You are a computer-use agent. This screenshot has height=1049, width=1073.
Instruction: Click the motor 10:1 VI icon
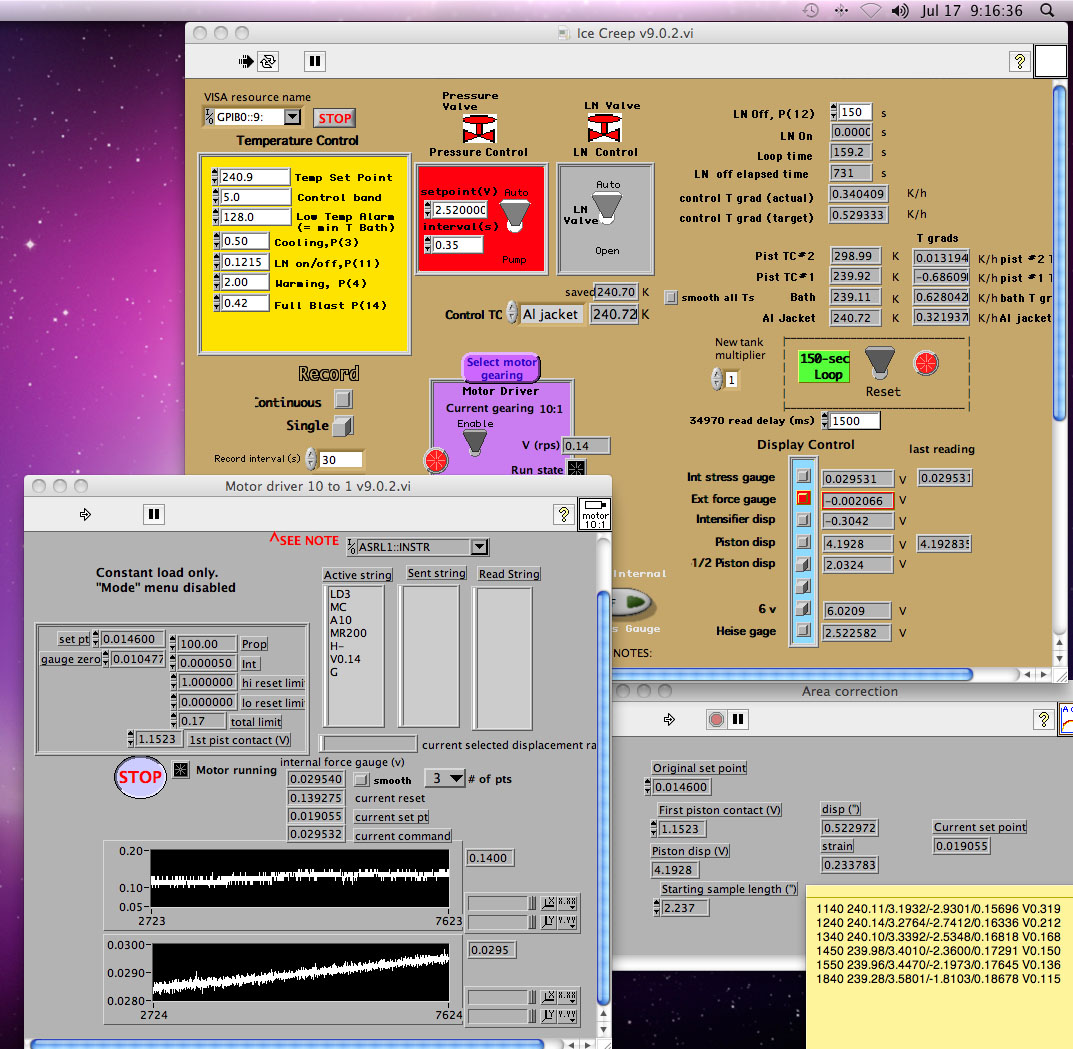coord(596,515)
